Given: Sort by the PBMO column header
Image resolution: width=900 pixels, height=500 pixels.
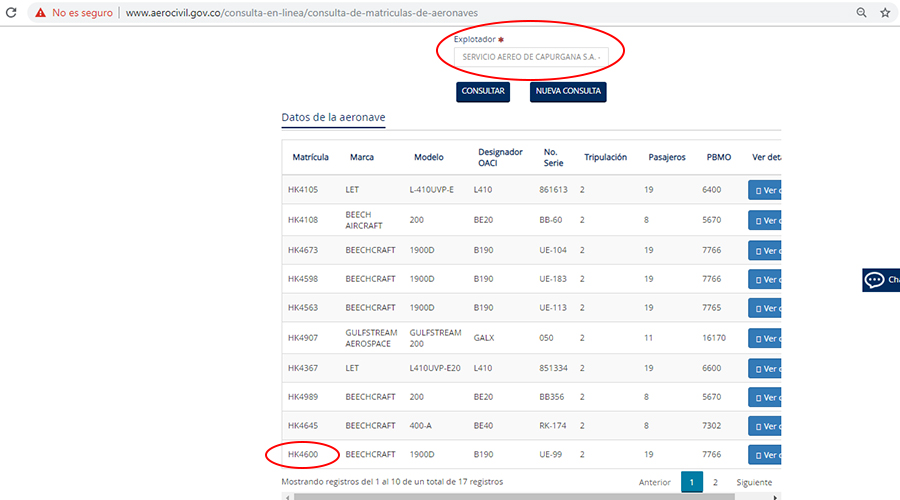Looking at the screenshot, I should pyautogui.click(x=719, y=157).
